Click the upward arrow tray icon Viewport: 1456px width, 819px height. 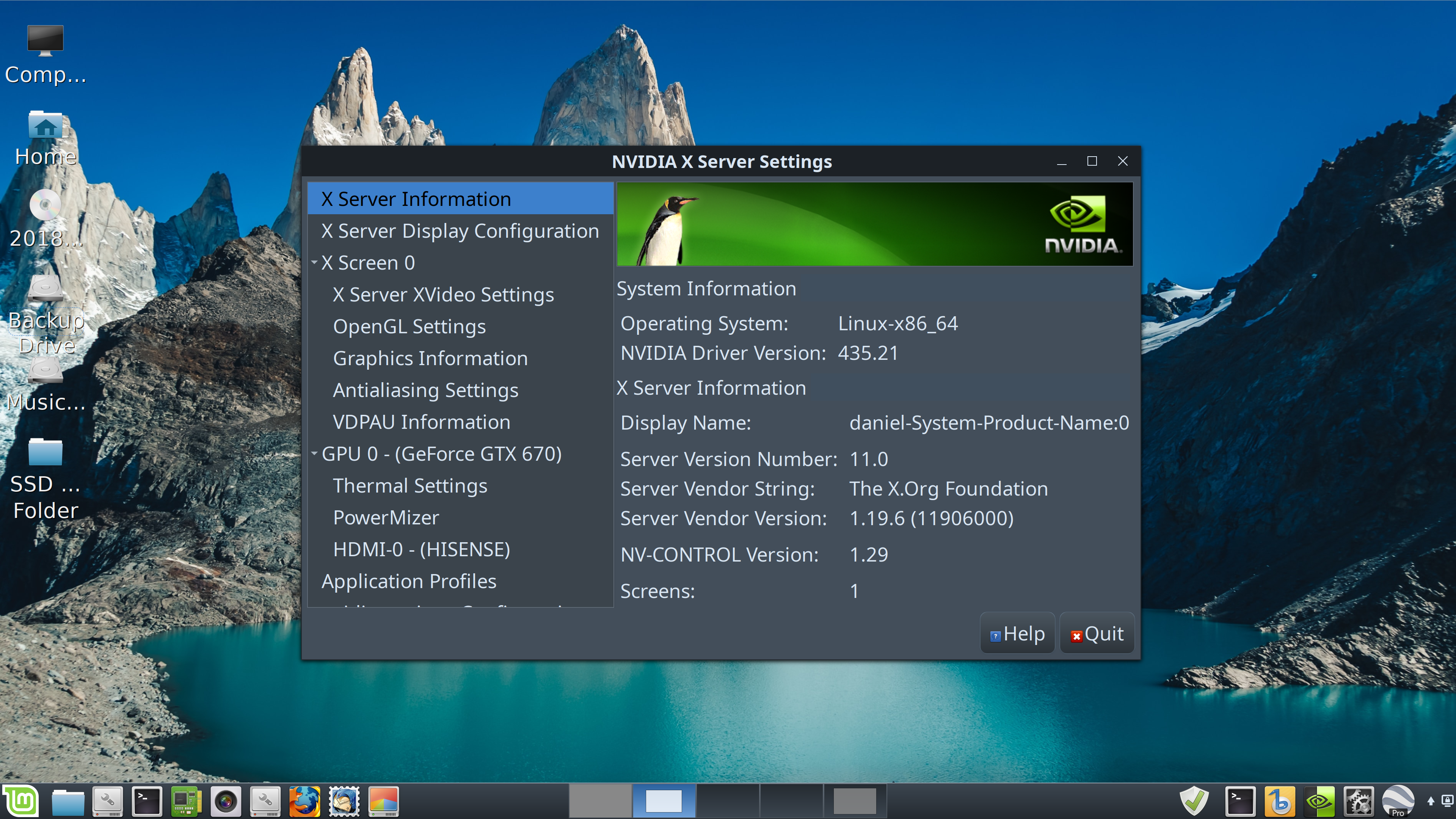(x=1431, y=801)
